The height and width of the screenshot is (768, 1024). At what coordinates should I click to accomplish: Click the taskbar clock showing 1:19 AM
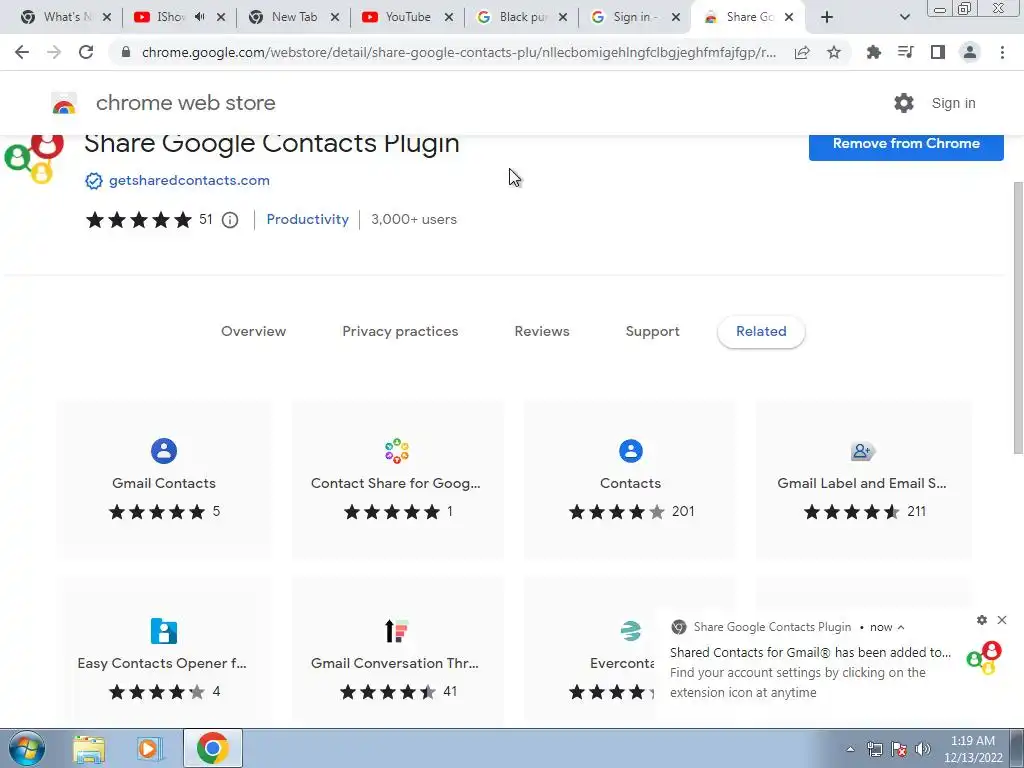[x=973, y=749]
